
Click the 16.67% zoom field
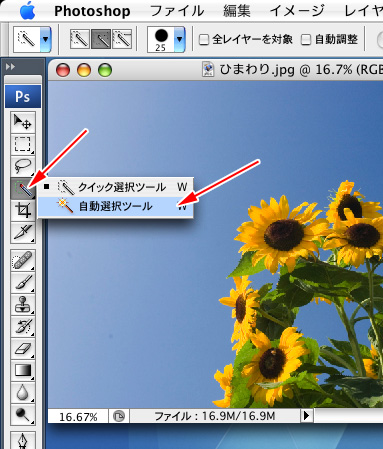(78, 416)
